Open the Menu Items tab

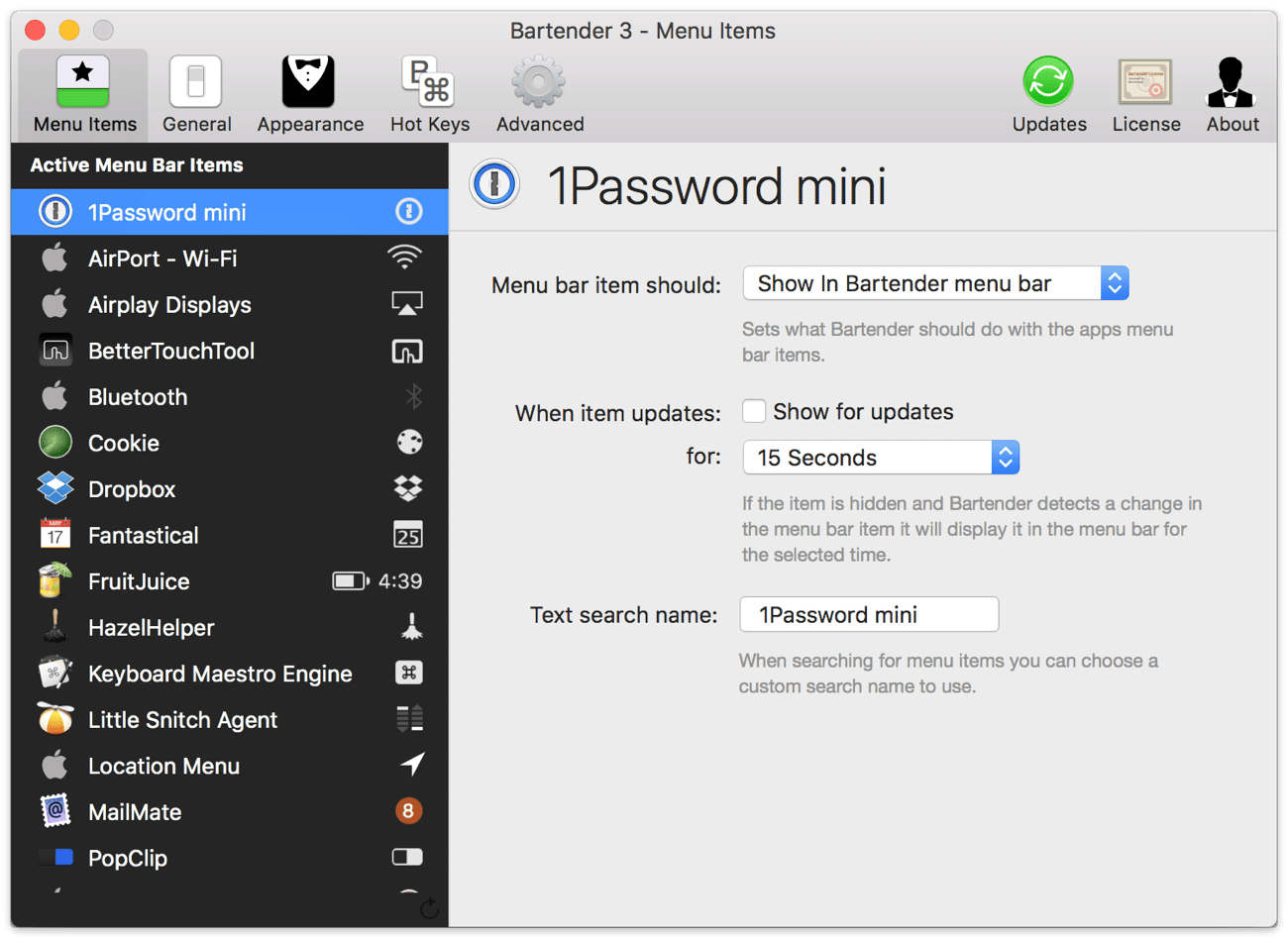(x=84, y=95)
